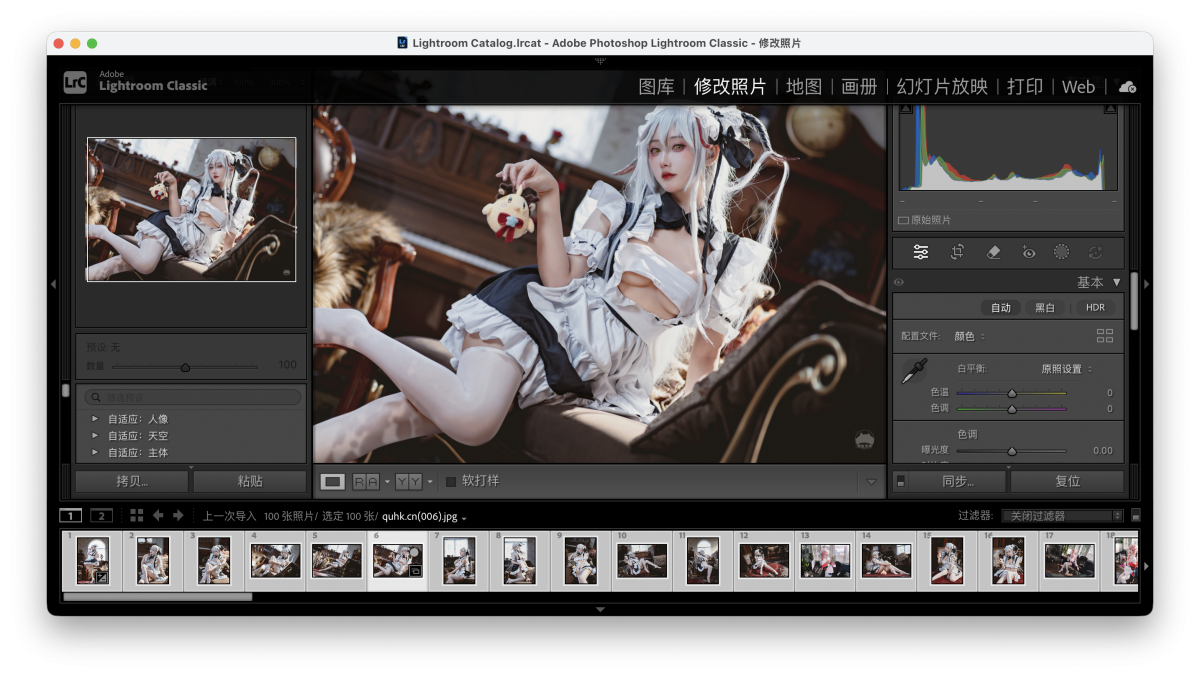Open the Masking tool circle icon
Viewport: 1200px width, 678px height.
1061,252
